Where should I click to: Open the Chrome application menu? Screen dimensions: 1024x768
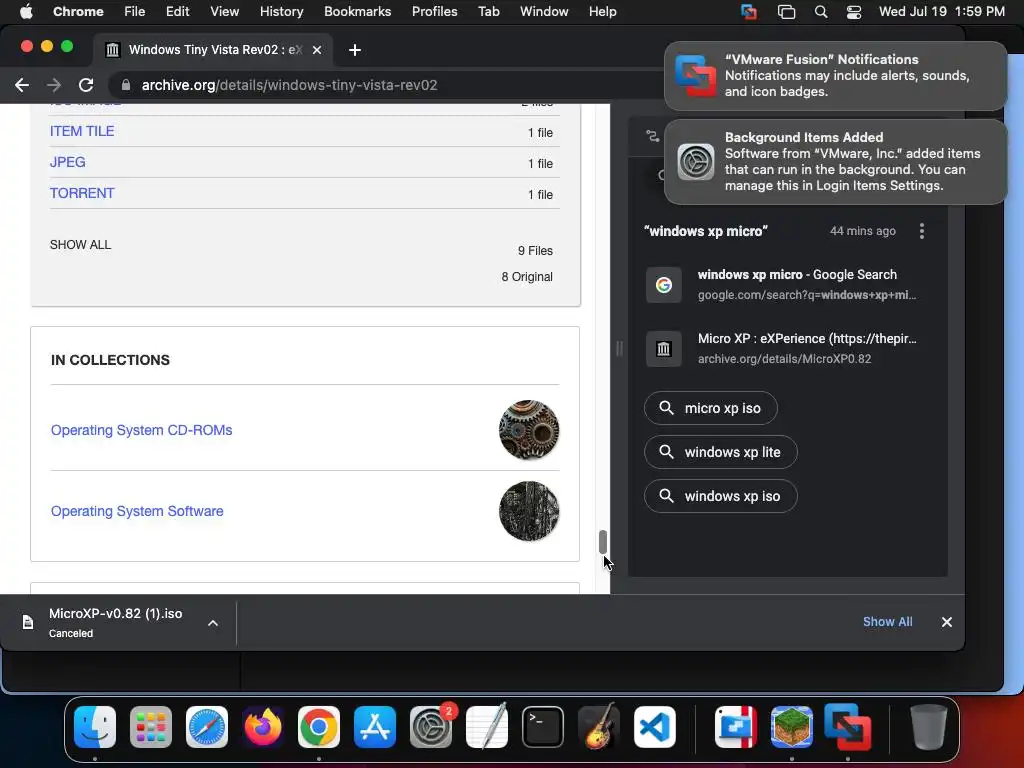(78, 12)
